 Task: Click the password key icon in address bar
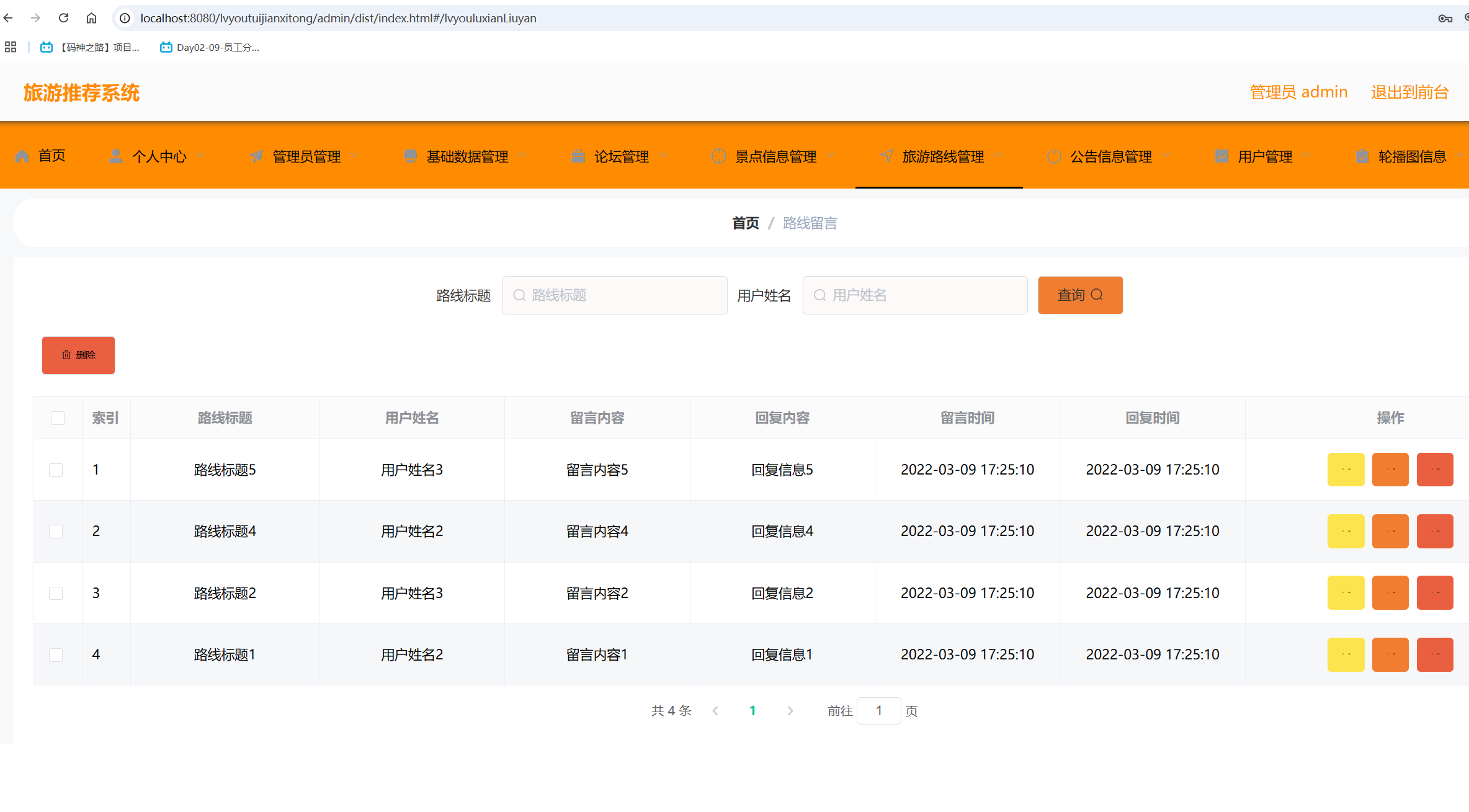pos(1445,18)
